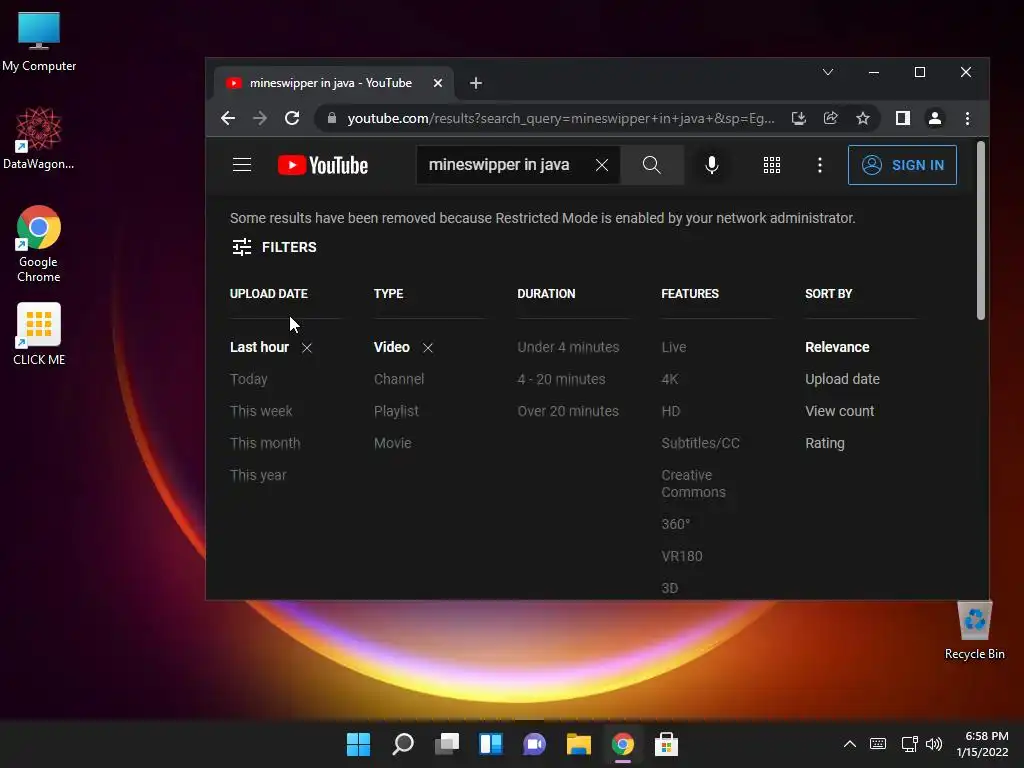Choose Under 4 minutes duration
Screen dimensions: 1024x768
568,347
